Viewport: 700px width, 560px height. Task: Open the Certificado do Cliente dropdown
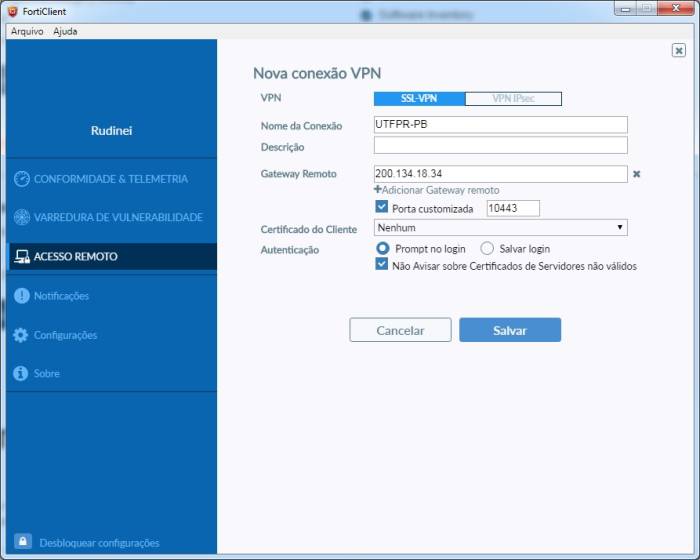[500, 227]
